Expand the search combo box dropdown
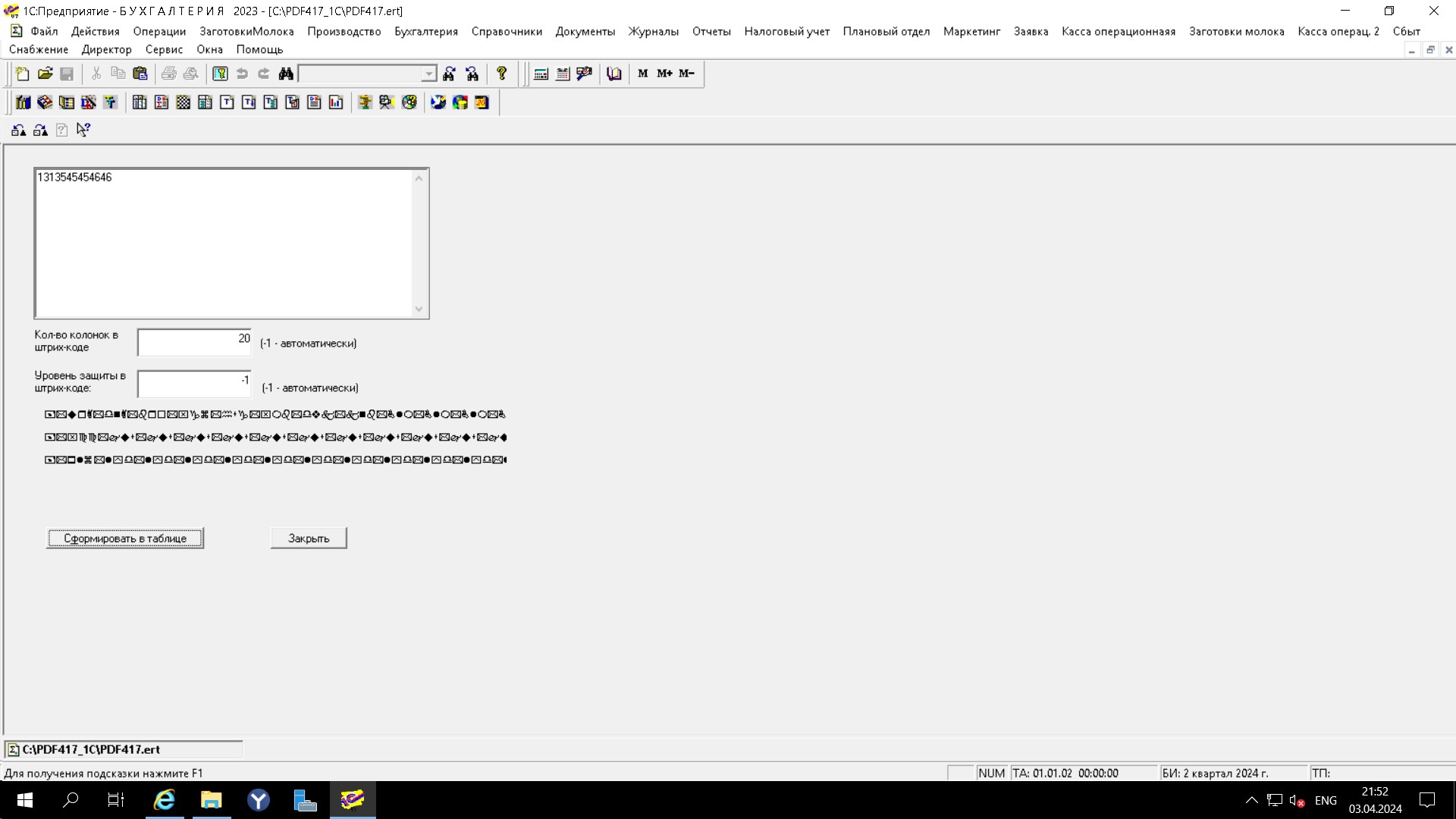This screenshot has width=1456, height=819. tap(428, 74)
